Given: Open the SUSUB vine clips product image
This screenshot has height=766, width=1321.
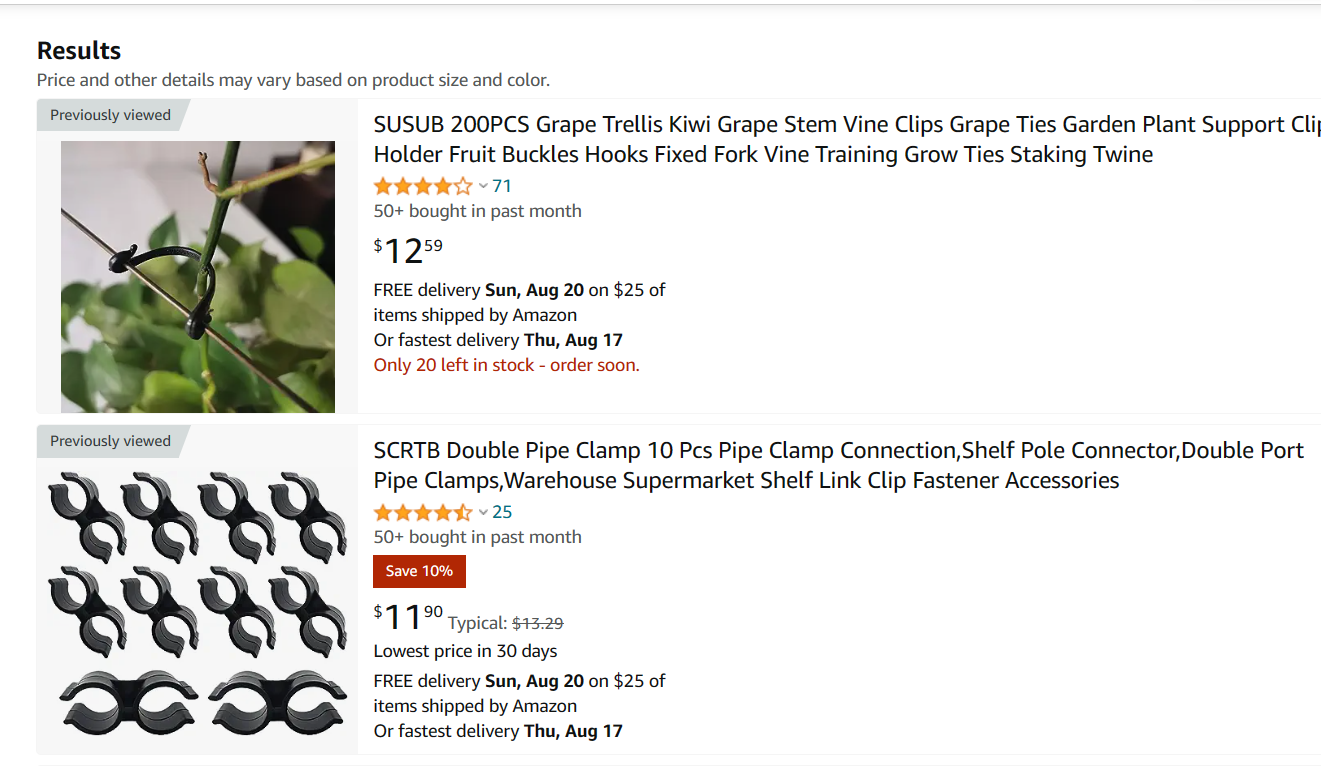Looking at the screenshot, I should coord(198,276).
